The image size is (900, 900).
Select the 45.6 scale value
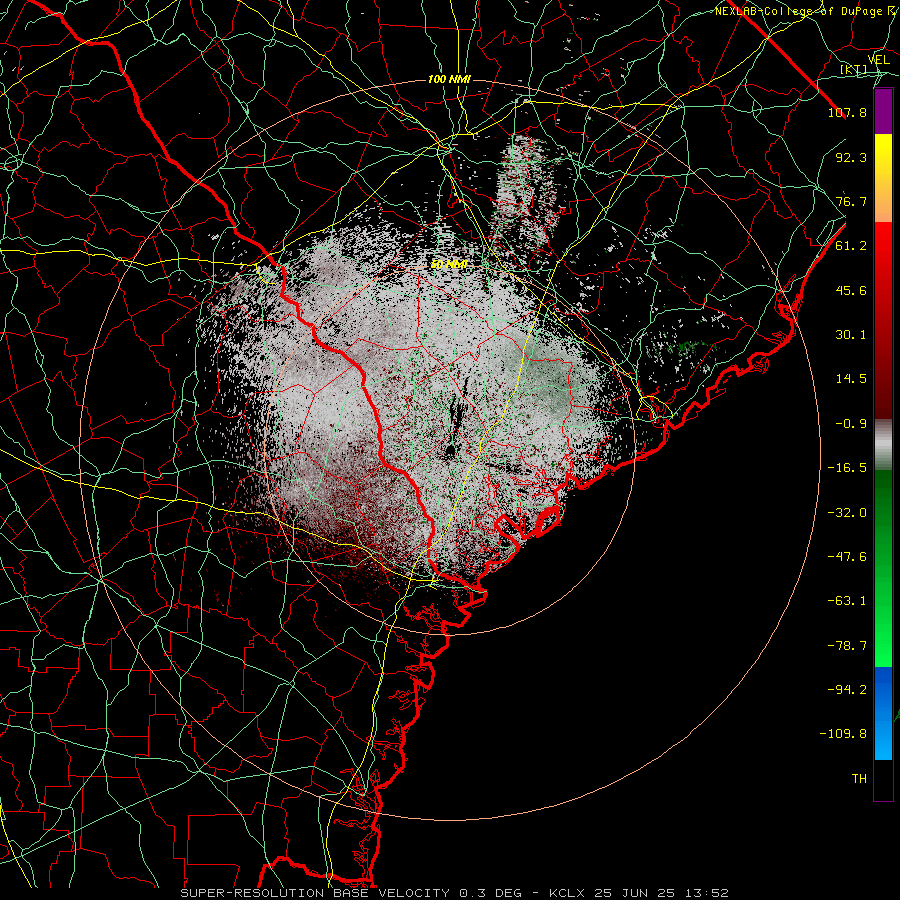tap(851, 290)
